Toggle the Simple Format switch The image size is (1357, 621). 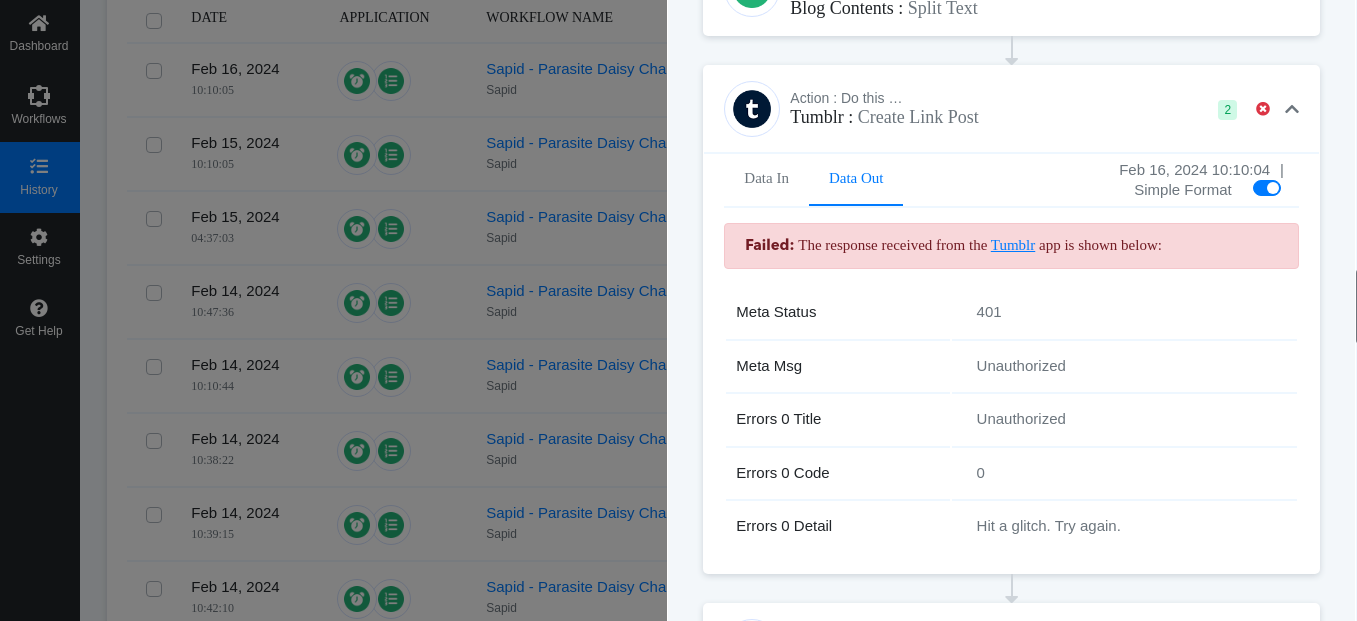(x=1267, y=188)
